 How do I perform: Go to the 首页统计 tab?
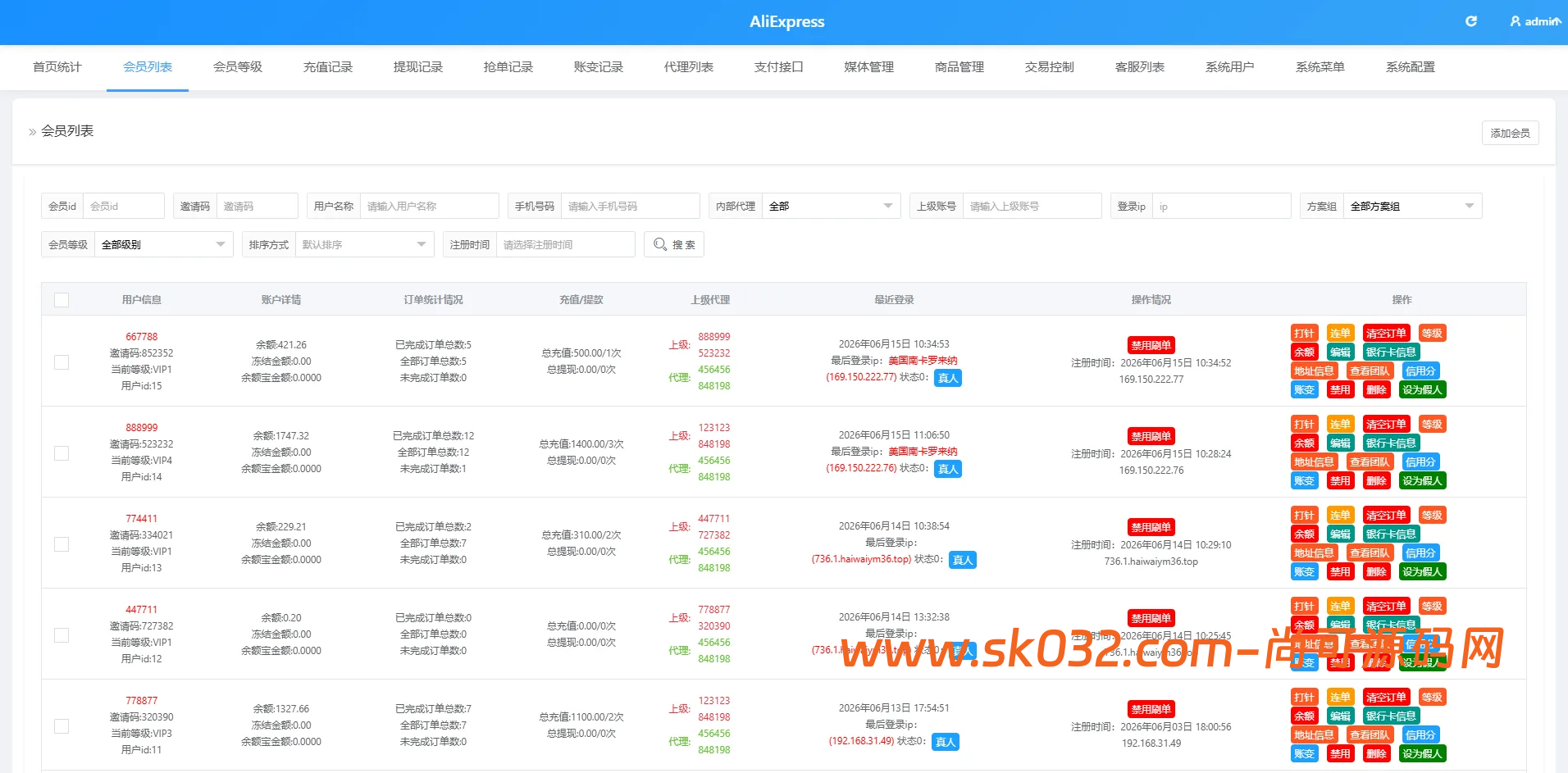coord(57,67)
